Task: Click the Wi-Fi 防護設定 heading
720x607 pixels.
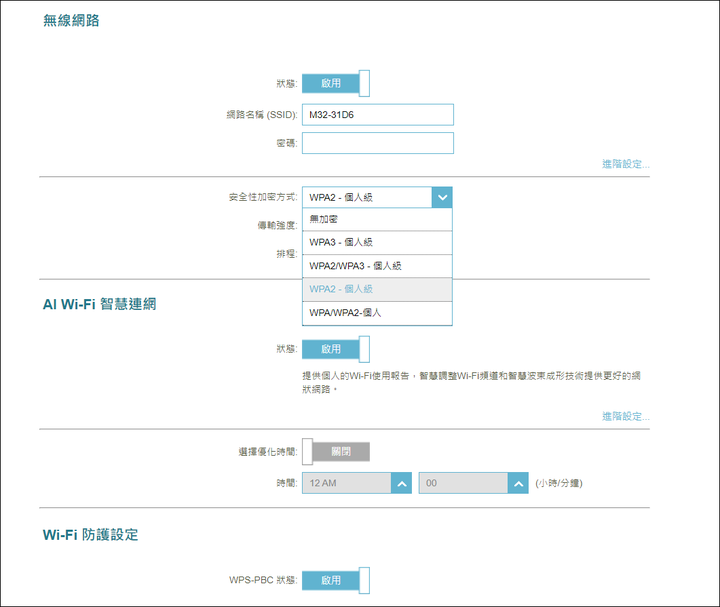Action: 90,534
